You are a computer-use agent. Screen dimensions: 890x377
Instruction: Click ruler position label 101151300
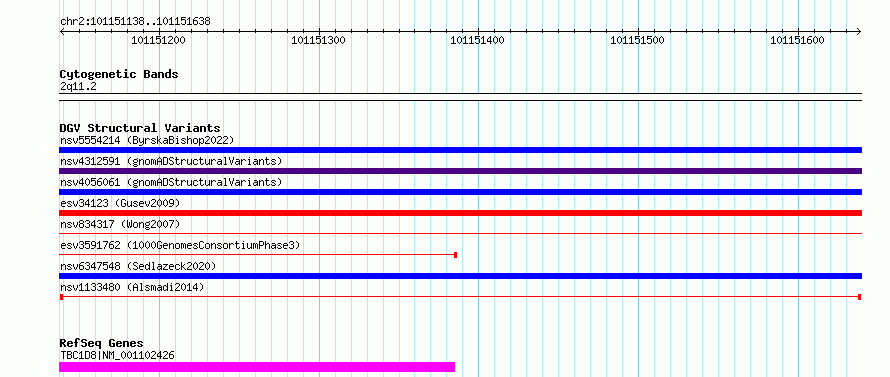pos(318,40)
